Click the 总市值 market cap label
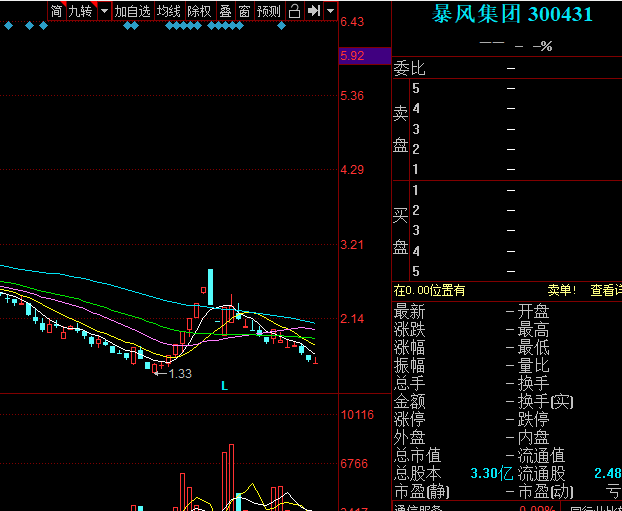The width and height of the screenshot is (622, 511). 417,455
